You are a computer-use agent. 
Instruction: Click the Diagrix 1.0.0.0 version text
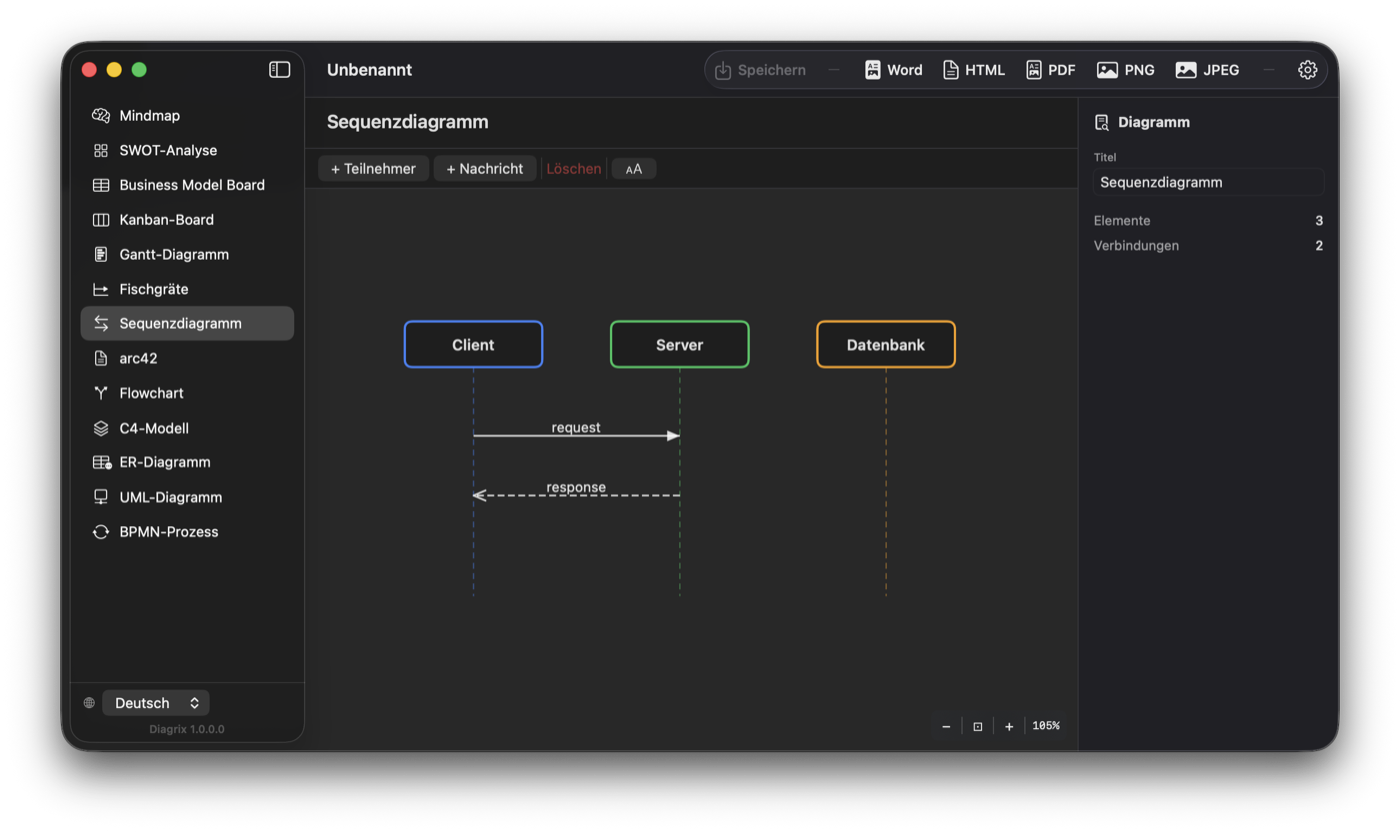(187, 729)
